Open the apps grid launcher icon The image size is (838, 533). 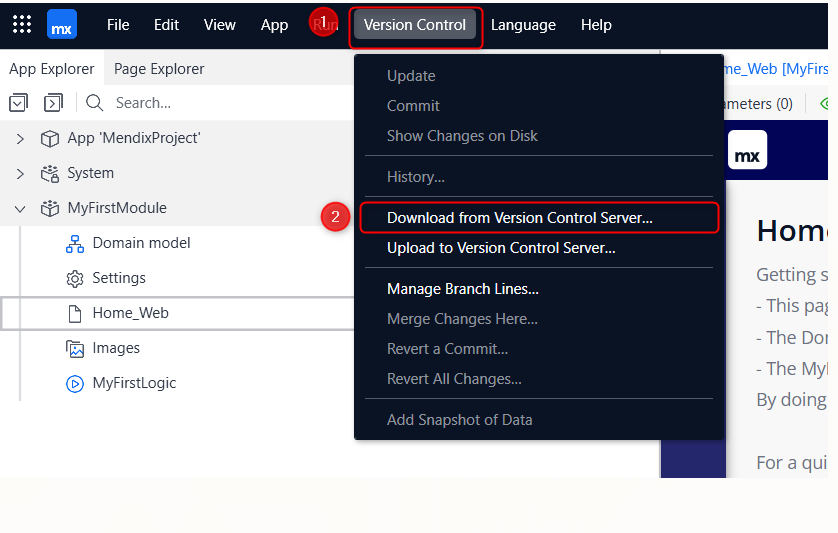(x=22, y=24)
